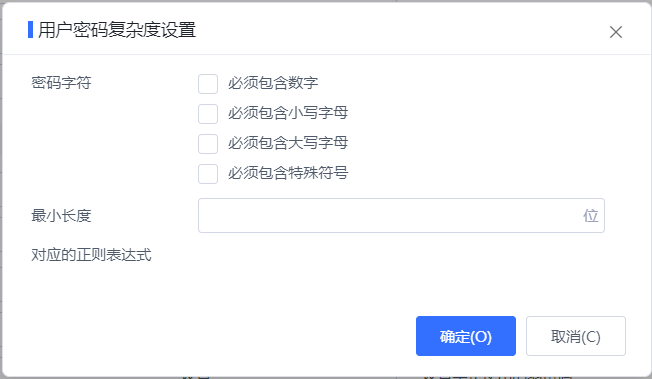This screenshot has width=652, height=379.
Task: Enable the 必须包含数字 checkbox
Action: [208, 84]
